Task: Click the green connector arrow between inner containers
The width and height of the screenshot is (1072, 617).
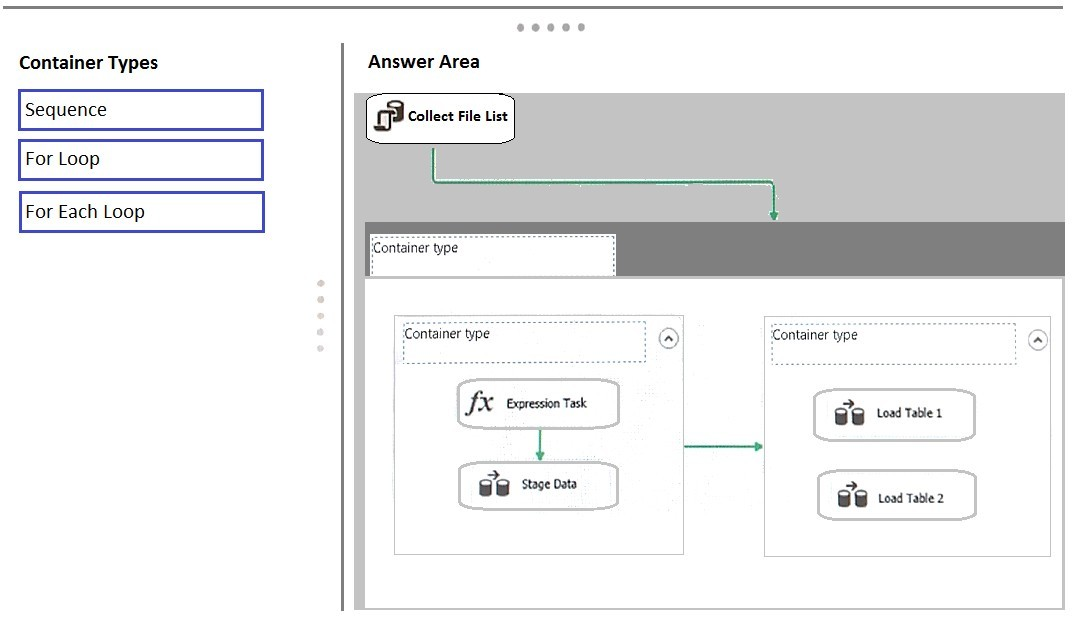Action: (723, 447)
